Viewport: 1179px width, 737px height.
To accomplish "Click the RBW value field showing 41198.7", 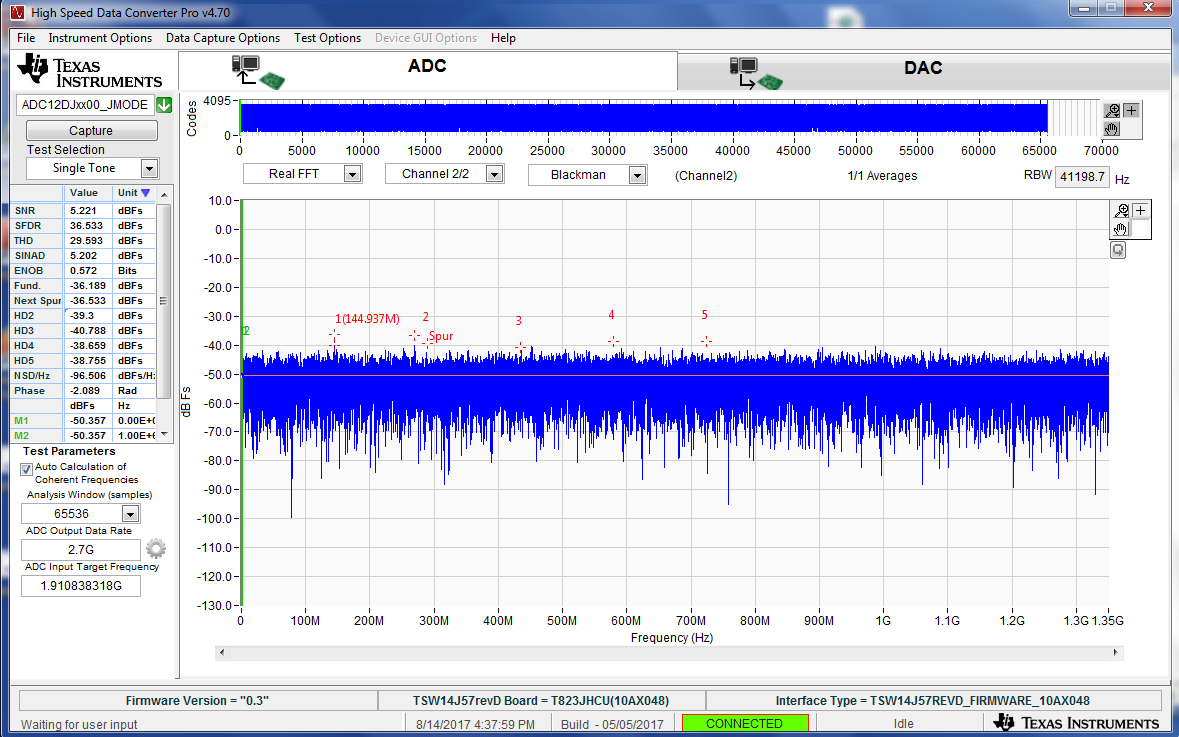I will [1082, 177].
